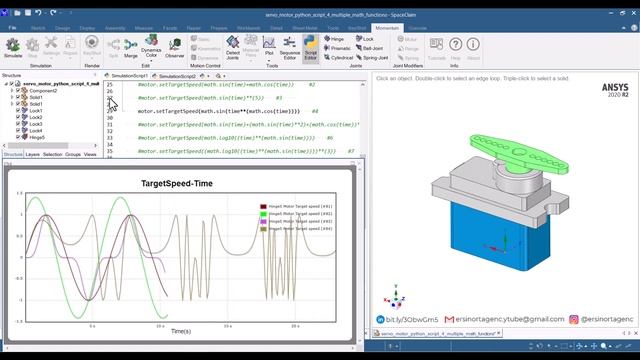Select the Hinge joint tool
The width and height of the screenshot is (640, 360).
(x=334, y=39)
